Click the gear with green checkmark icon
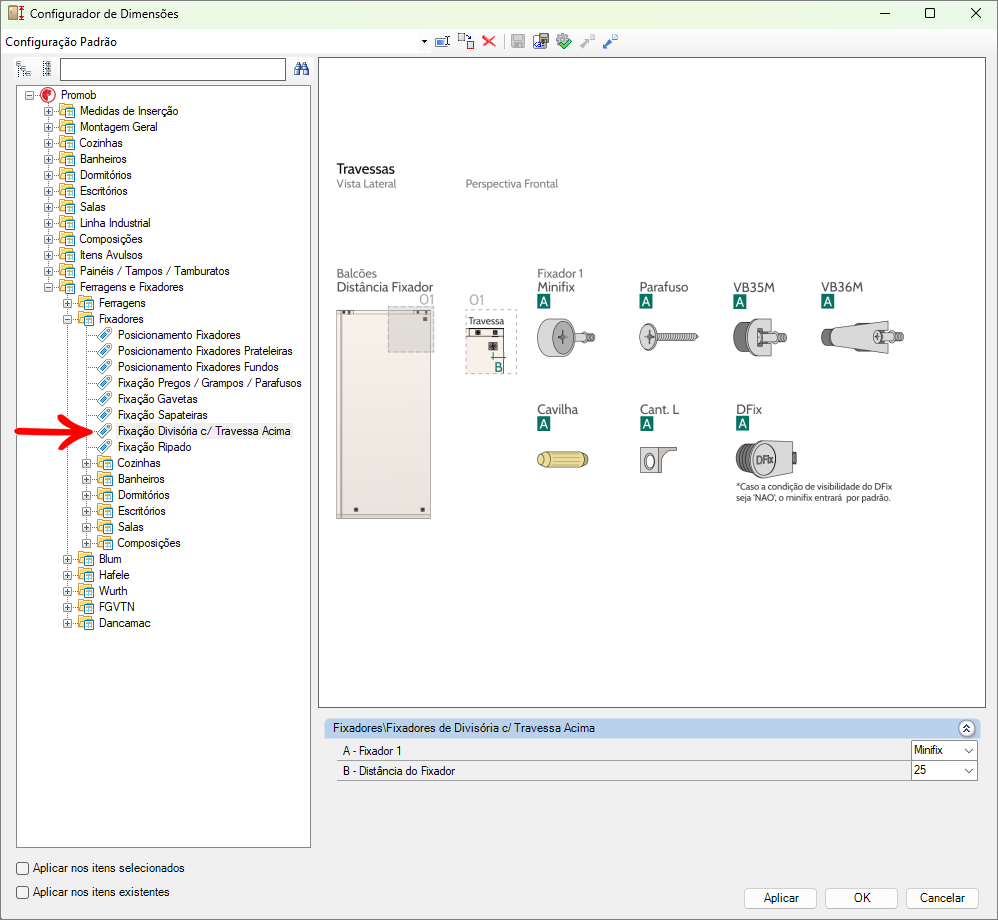 [564, 42]
